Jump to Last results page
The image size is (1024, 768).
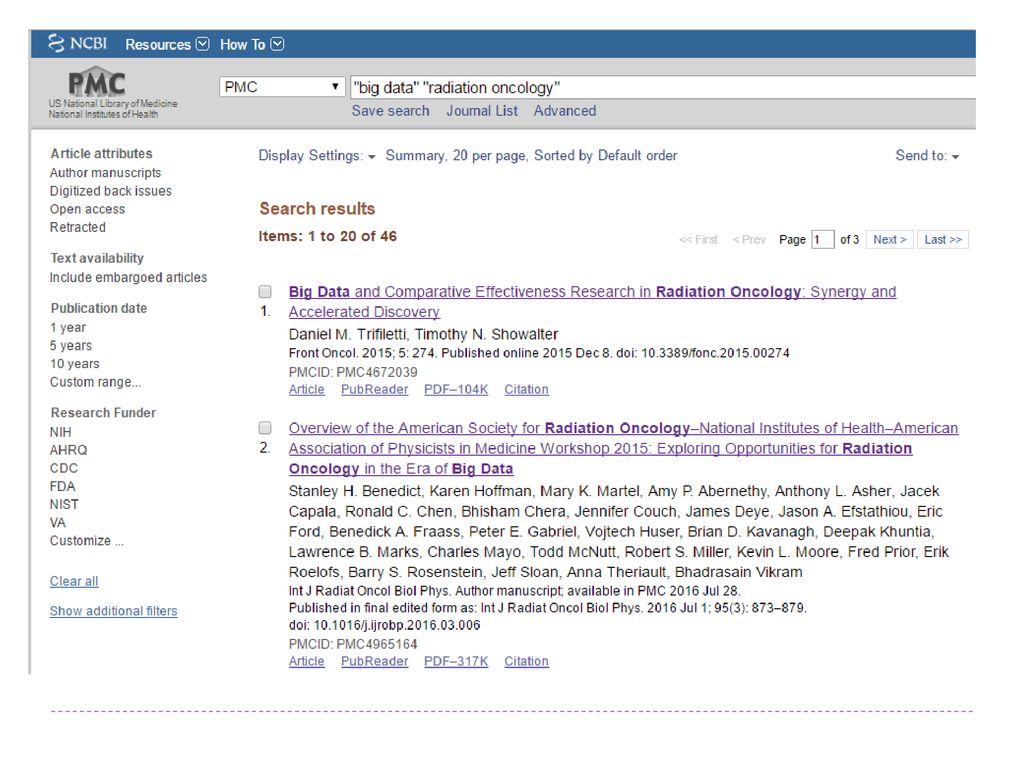tap(943, 240)
